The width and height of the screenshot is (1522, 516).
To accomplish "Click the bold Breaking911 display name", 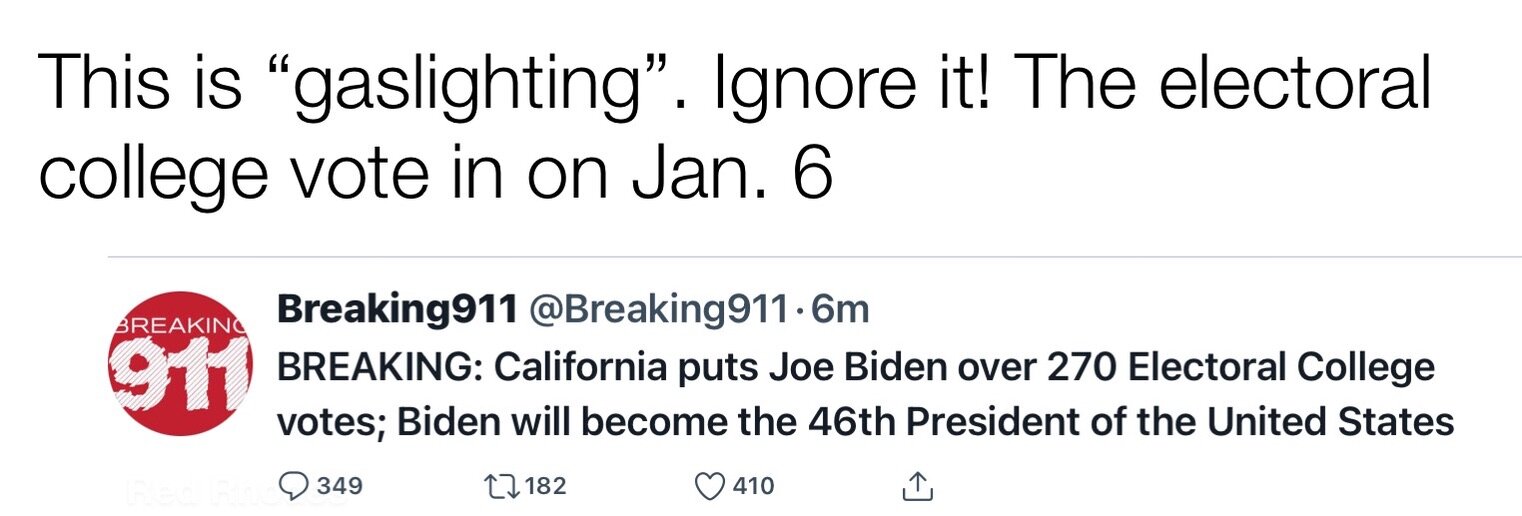I will point(395,310).
